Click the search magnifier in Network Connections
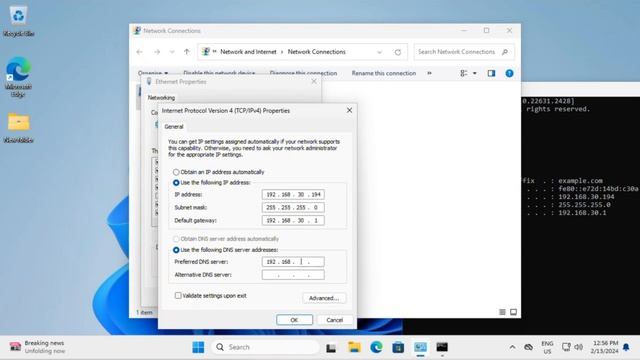The height and width of the screenshot is (360, 640). pos(505,52)
